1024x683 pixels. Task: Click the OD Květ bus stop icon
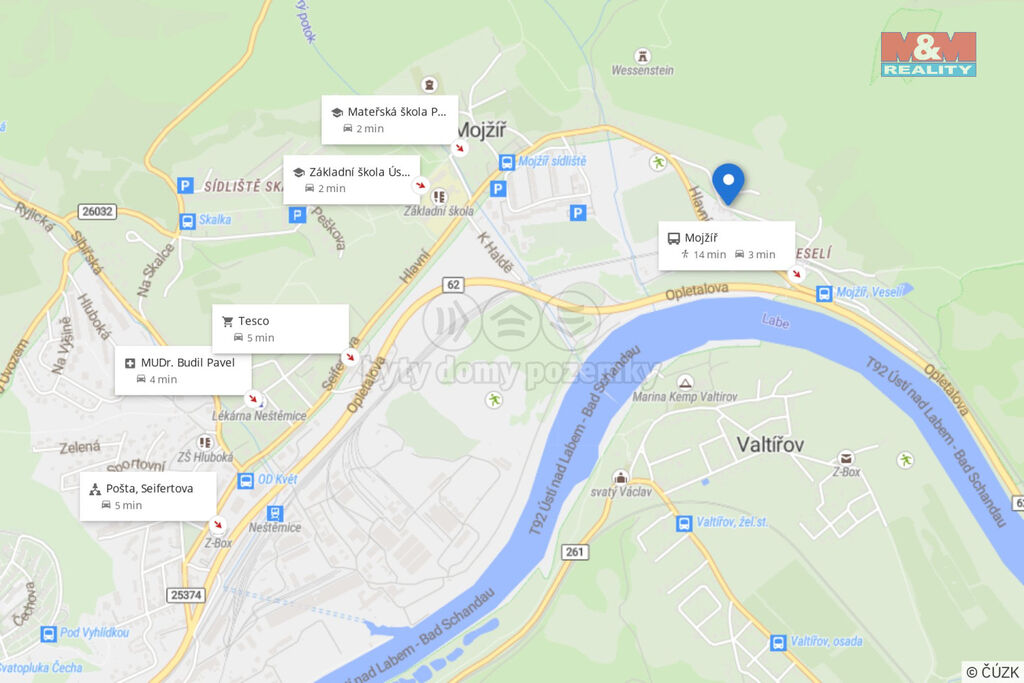246,481
